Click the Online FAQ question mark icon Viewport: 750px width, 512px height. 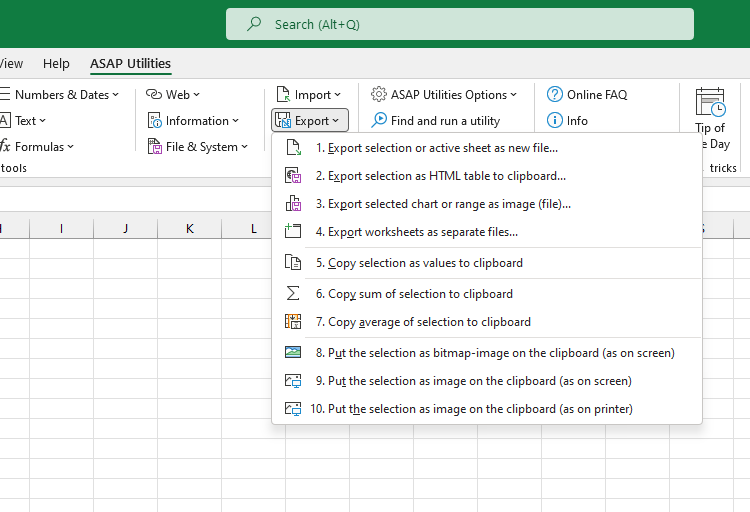pyautogui.click(x=554, y=94)
